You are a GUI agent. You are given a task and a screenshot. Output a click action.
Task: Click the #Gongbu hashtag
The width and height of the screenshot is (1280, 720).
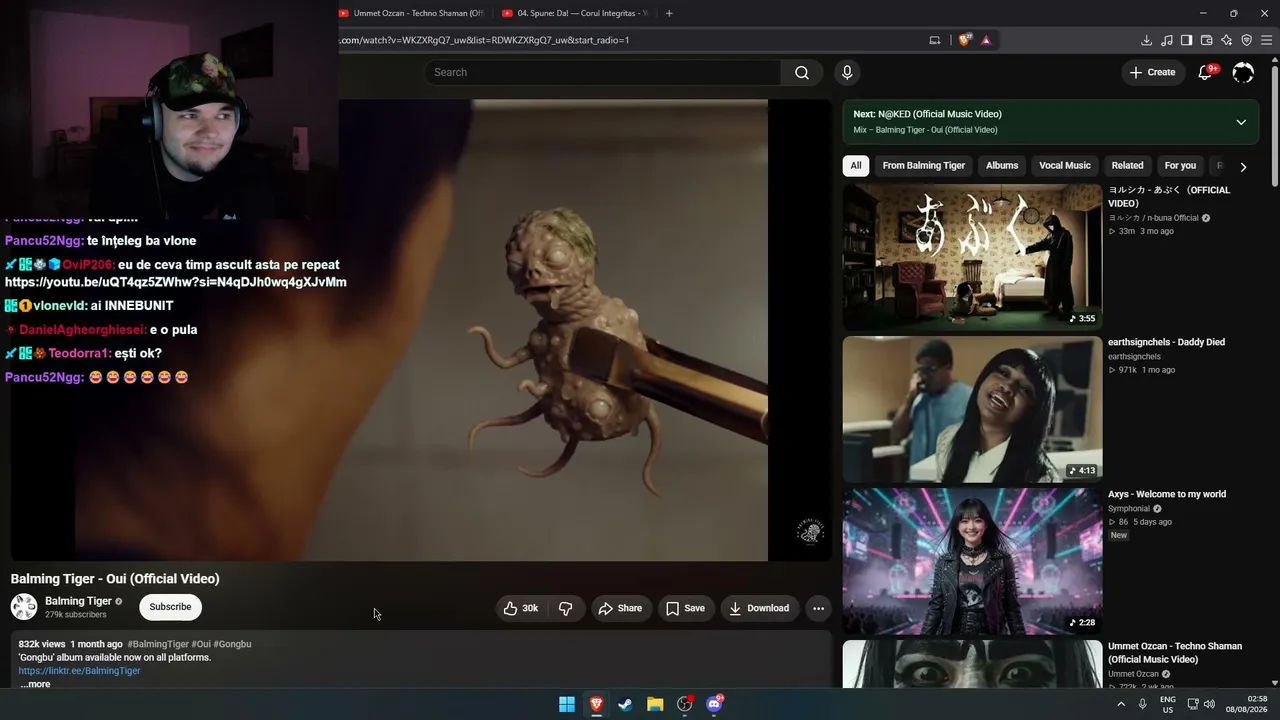point(232,644)
